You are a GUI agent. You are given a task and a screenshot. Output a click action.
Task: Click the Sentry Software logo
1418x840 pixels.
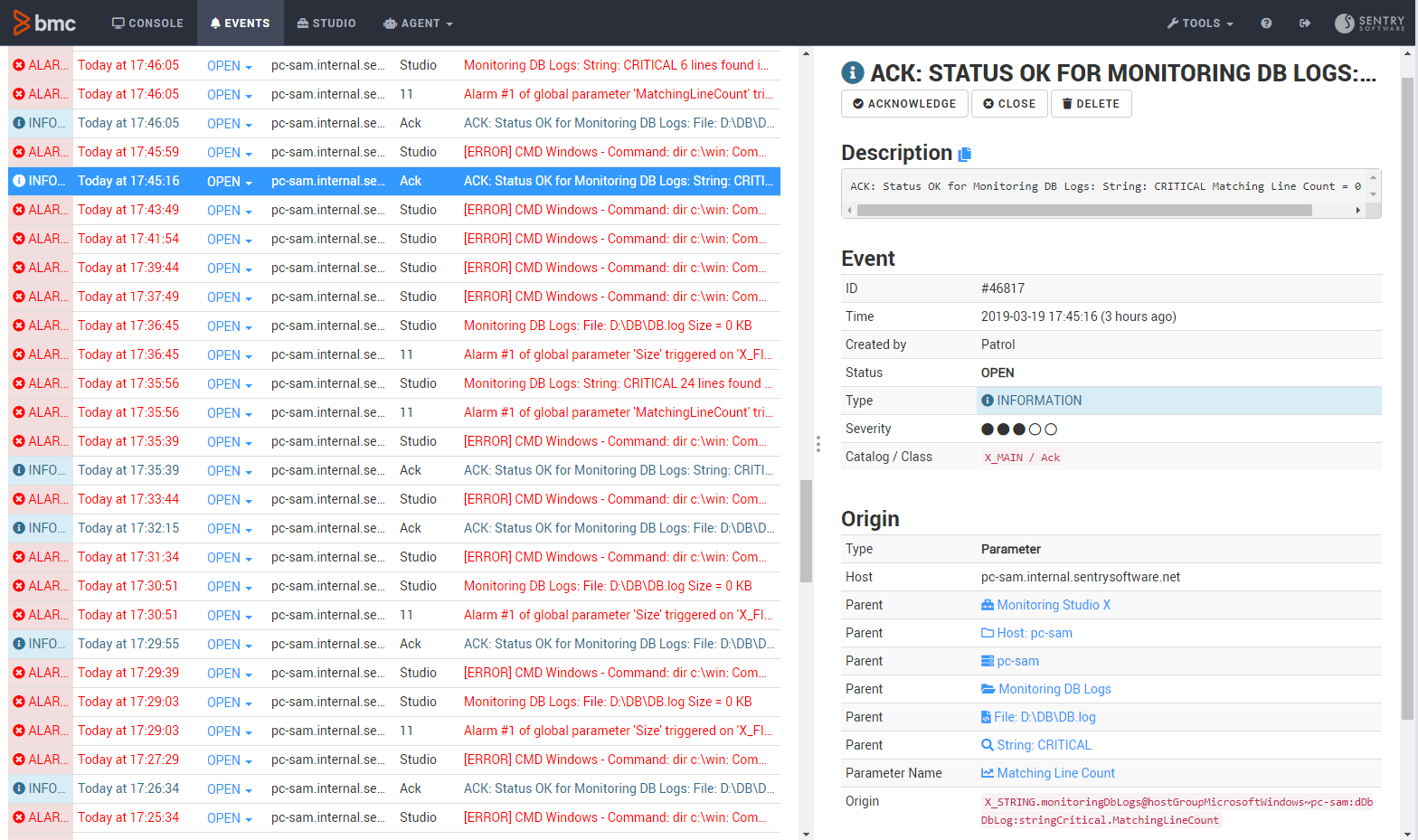(x=1370, y=24)
